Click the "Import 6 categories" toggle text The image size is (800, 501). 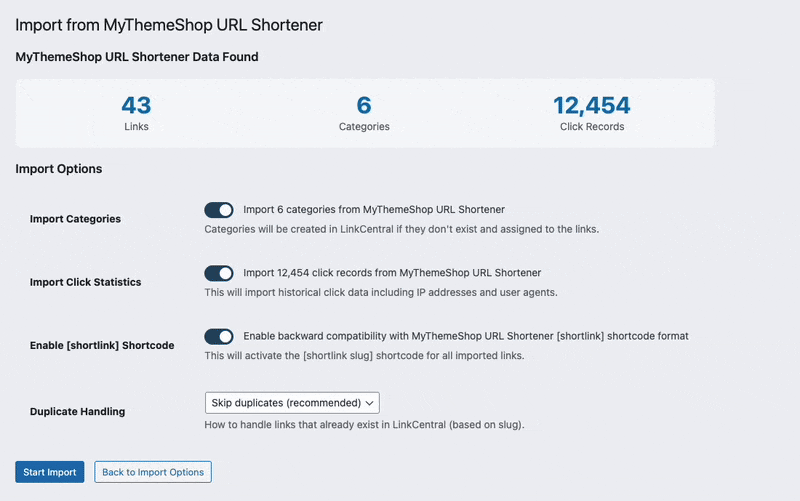[374, 210]
